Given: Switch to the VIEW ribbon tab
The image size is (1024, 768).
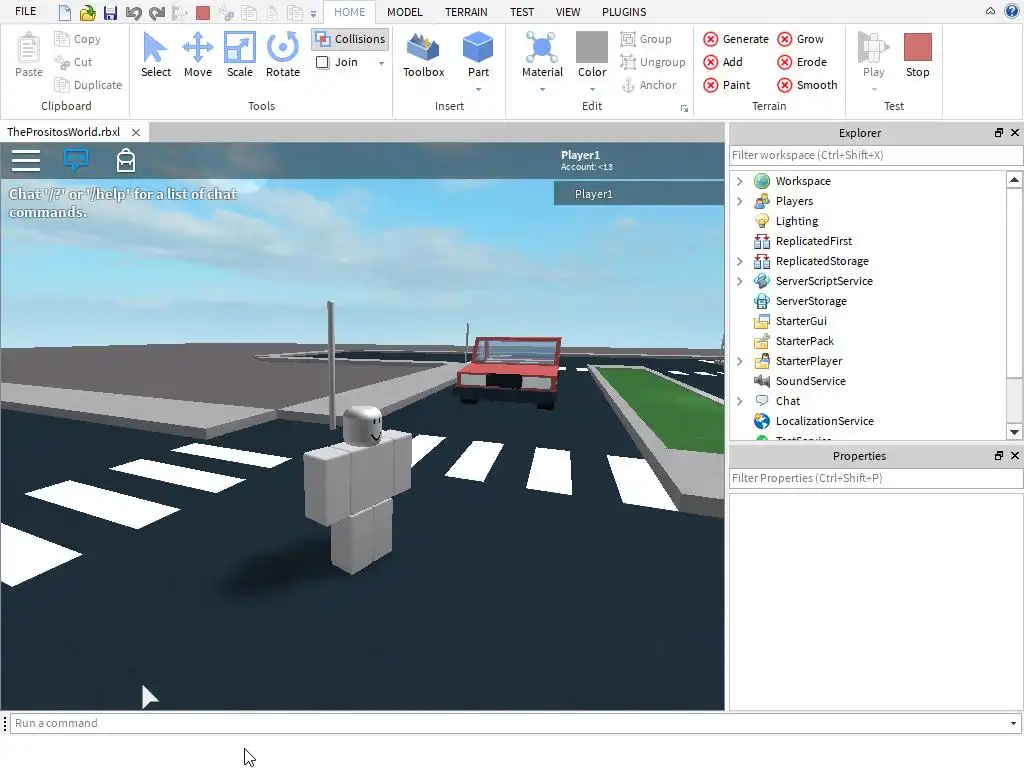Looking at the screenshot, I should 568,12.
